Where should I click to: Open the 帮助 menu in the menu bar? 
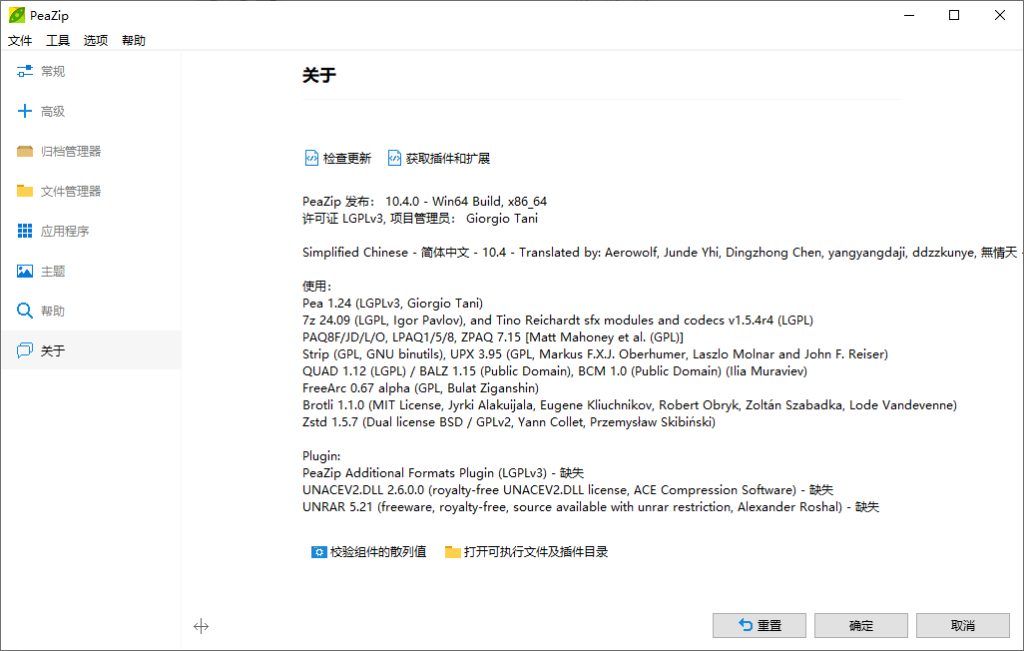coord(133,40)
